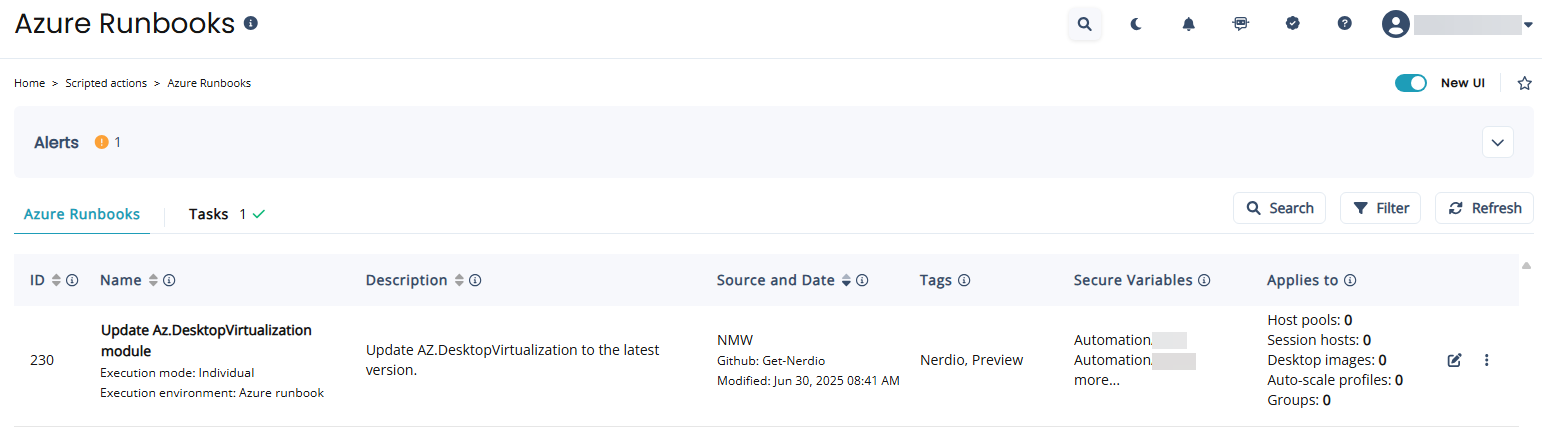The image size is (1542, 438).
Task: Go to Scripted actions breadcrumb link
Action: point(106,83)
